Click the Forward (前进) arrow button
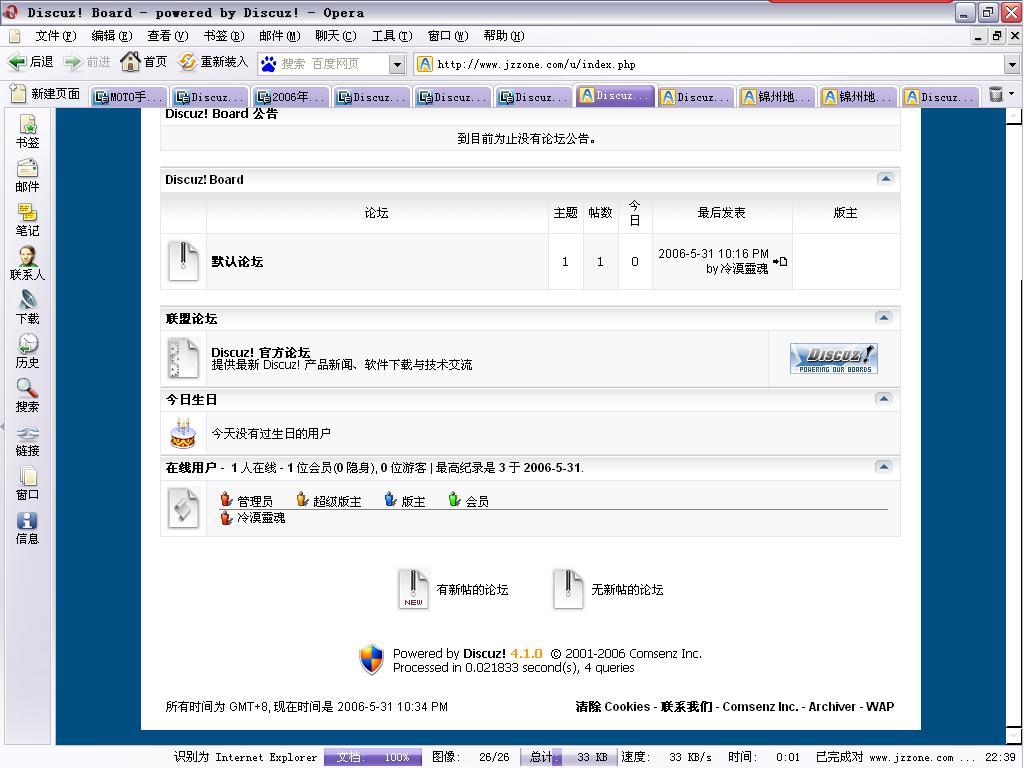 click(x=87, y=62)
